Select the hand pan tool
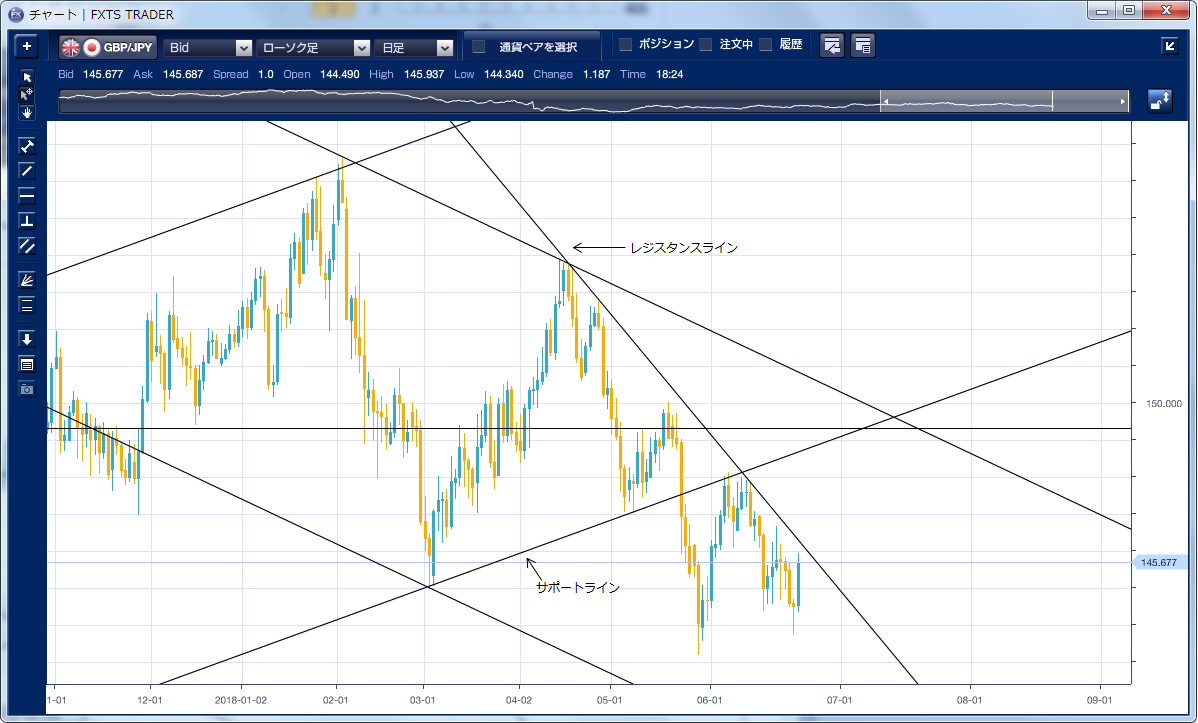The height and width of the screenshot is (723, 1198). coord(27,112)
